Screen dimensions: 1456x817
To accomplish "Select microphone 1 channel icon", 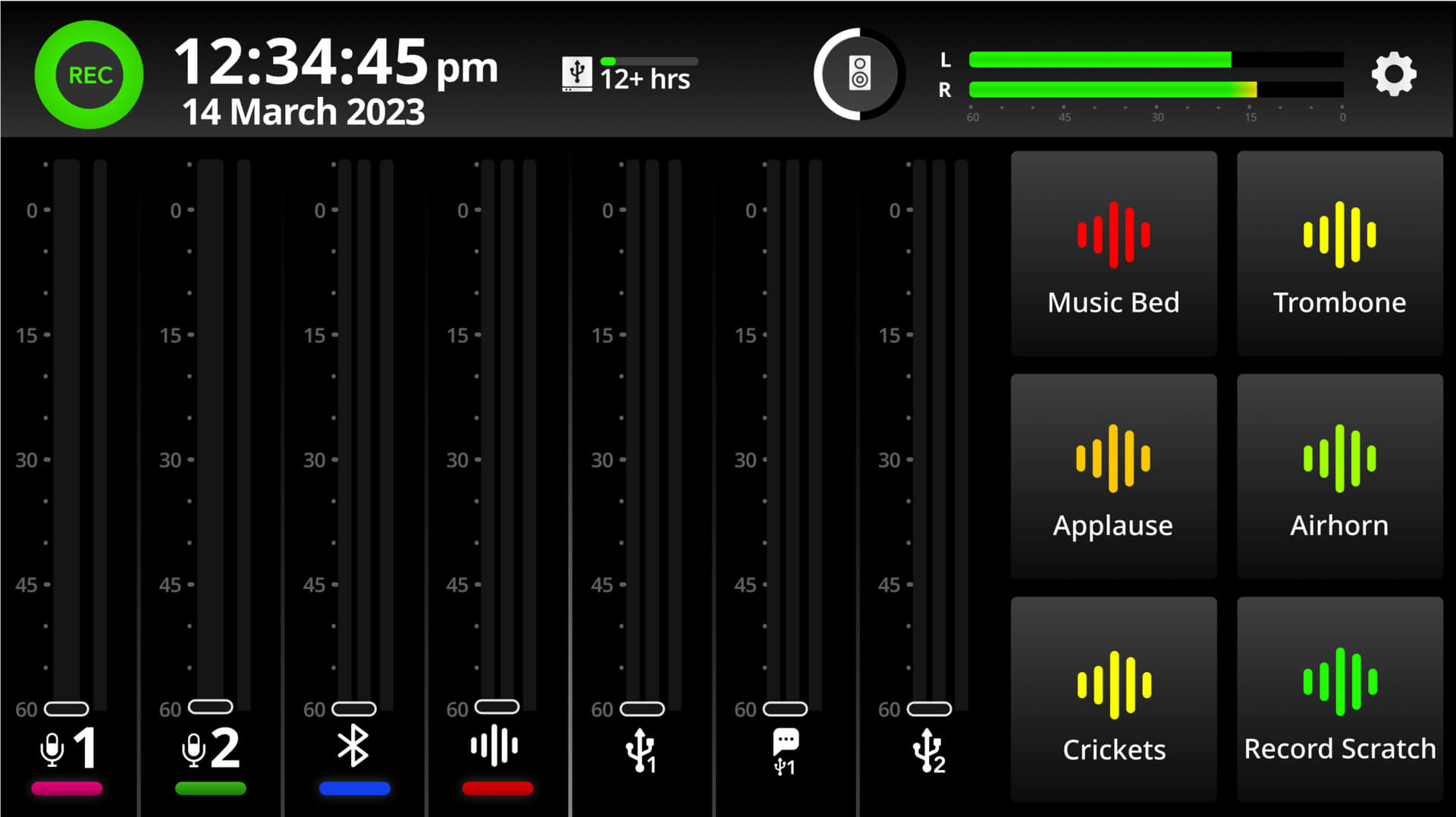I will 67,748.
